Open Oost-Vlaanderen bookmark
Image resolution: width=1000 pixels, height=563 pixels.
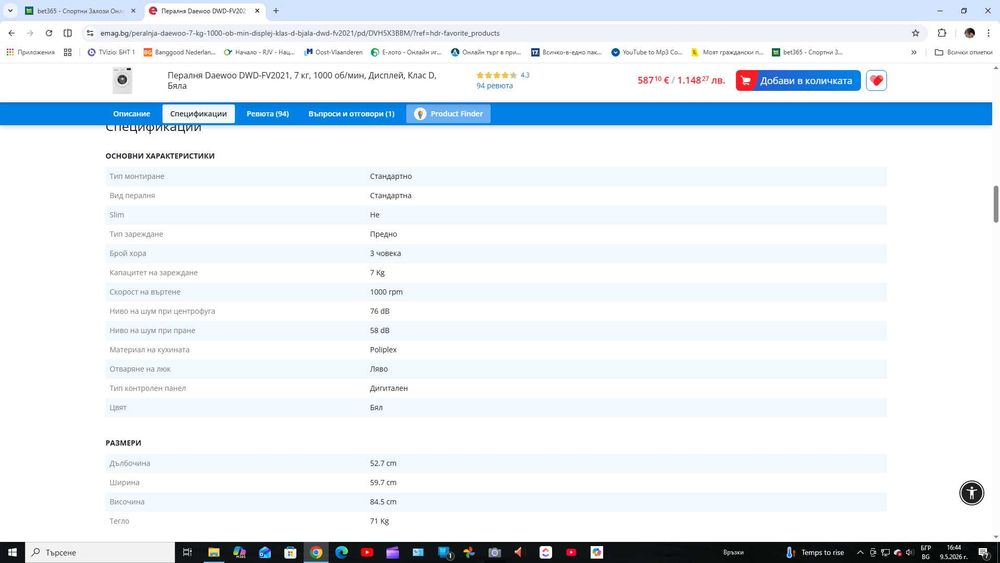coord(333,52)
